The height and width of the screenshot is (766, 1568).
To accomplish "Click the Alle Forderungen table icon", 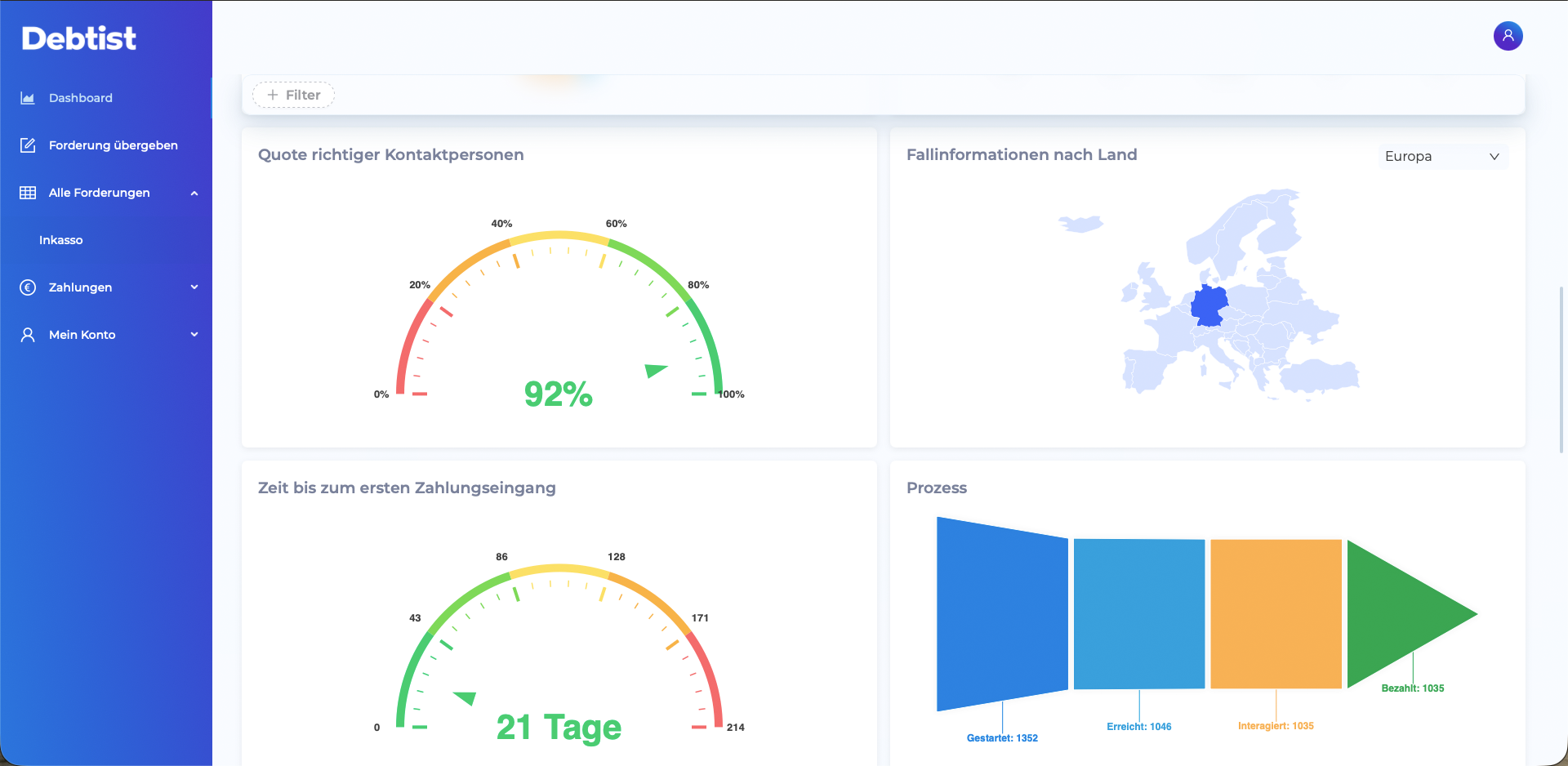I will point(28,193).
